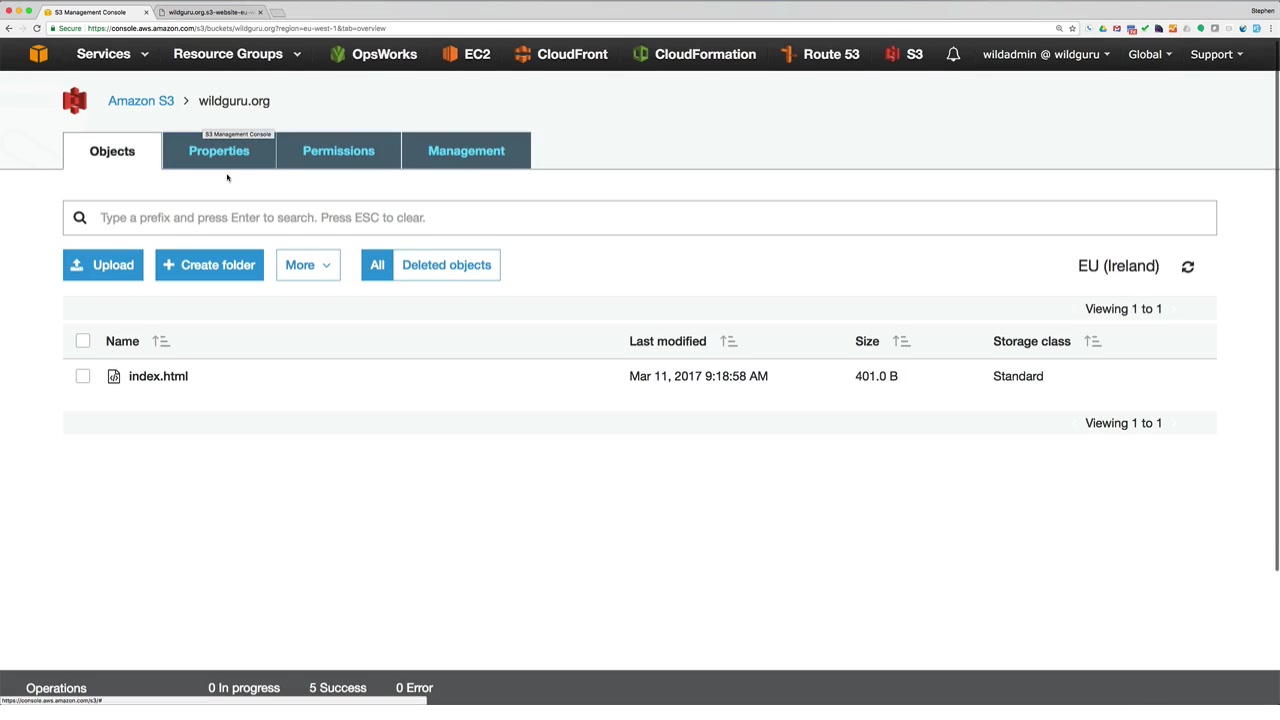Click the wildguru.org bucket name in breadcrumb

tap(234, 101)
